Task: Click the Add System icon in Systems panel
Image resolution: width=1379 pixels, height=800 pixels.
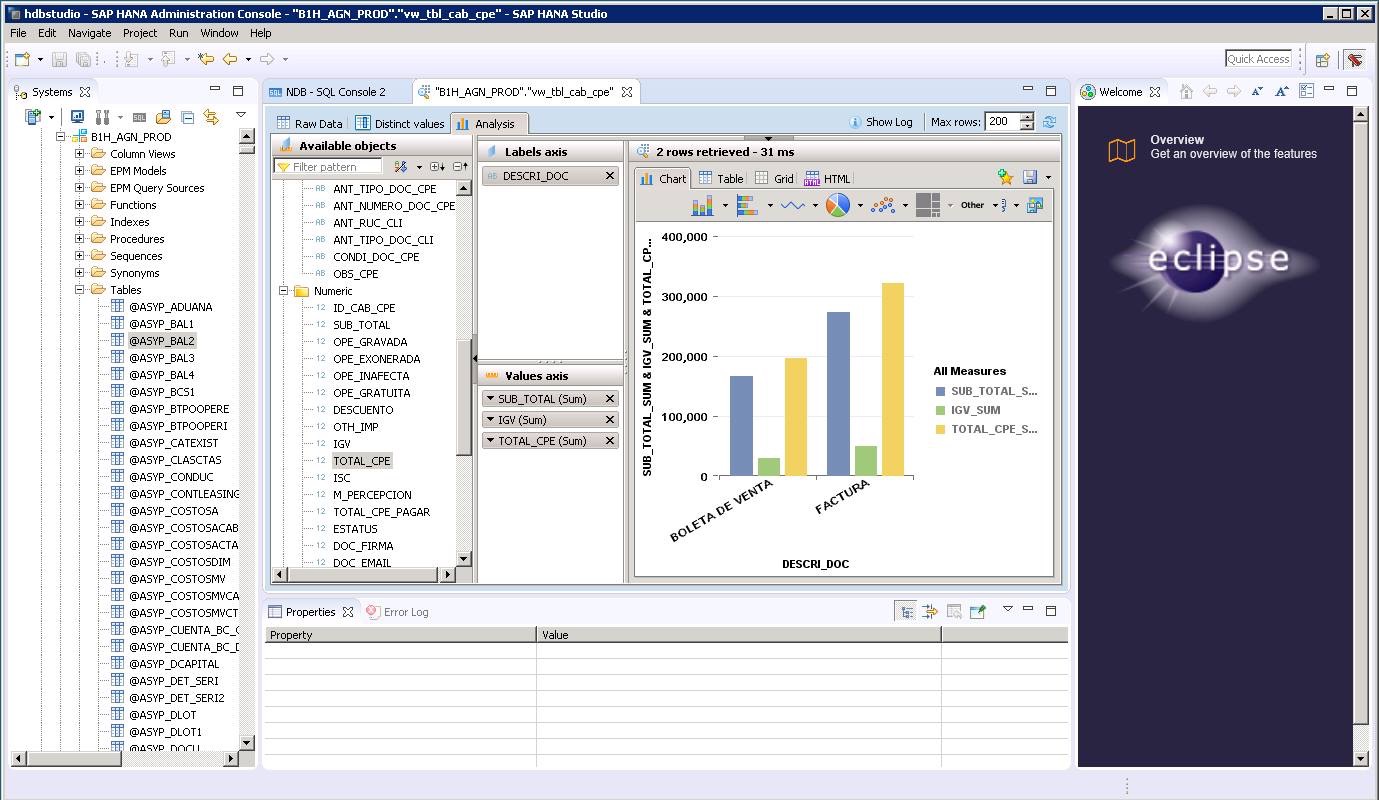Action: (33, 117)
